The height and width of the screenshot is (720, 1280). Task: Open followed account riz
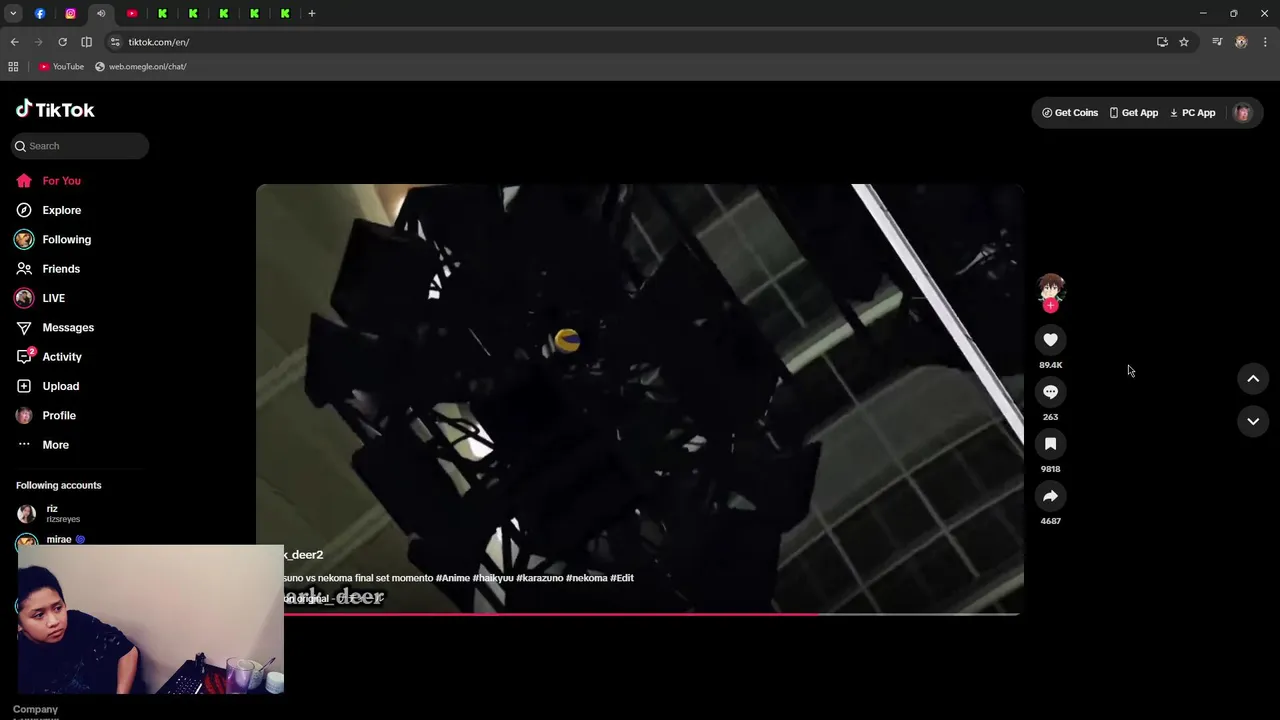pyautogui.click(x=50, y=513)
